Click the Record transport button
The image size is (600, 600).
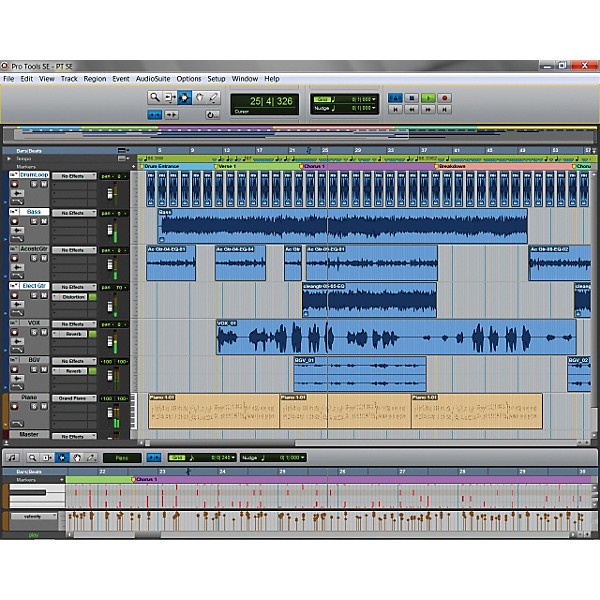(x=444, y=98)
